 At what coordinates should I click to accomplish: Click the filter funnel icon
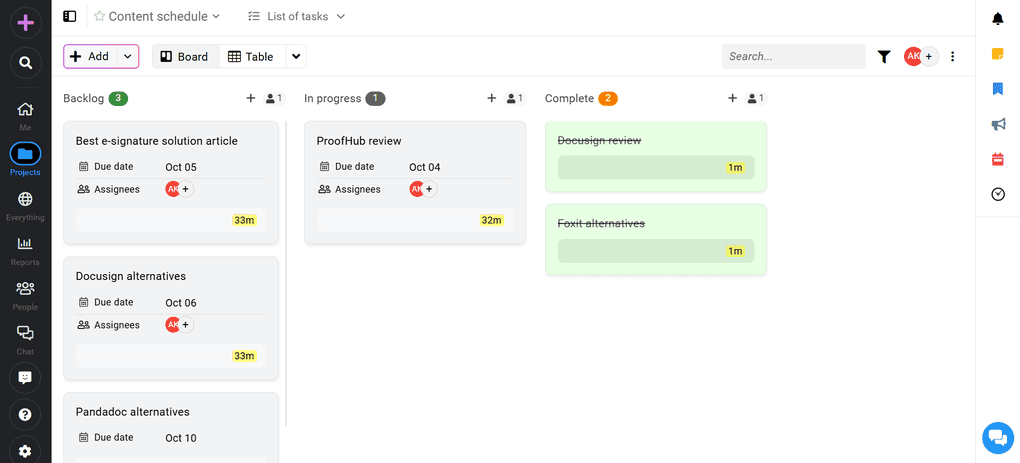coord(883,57)
